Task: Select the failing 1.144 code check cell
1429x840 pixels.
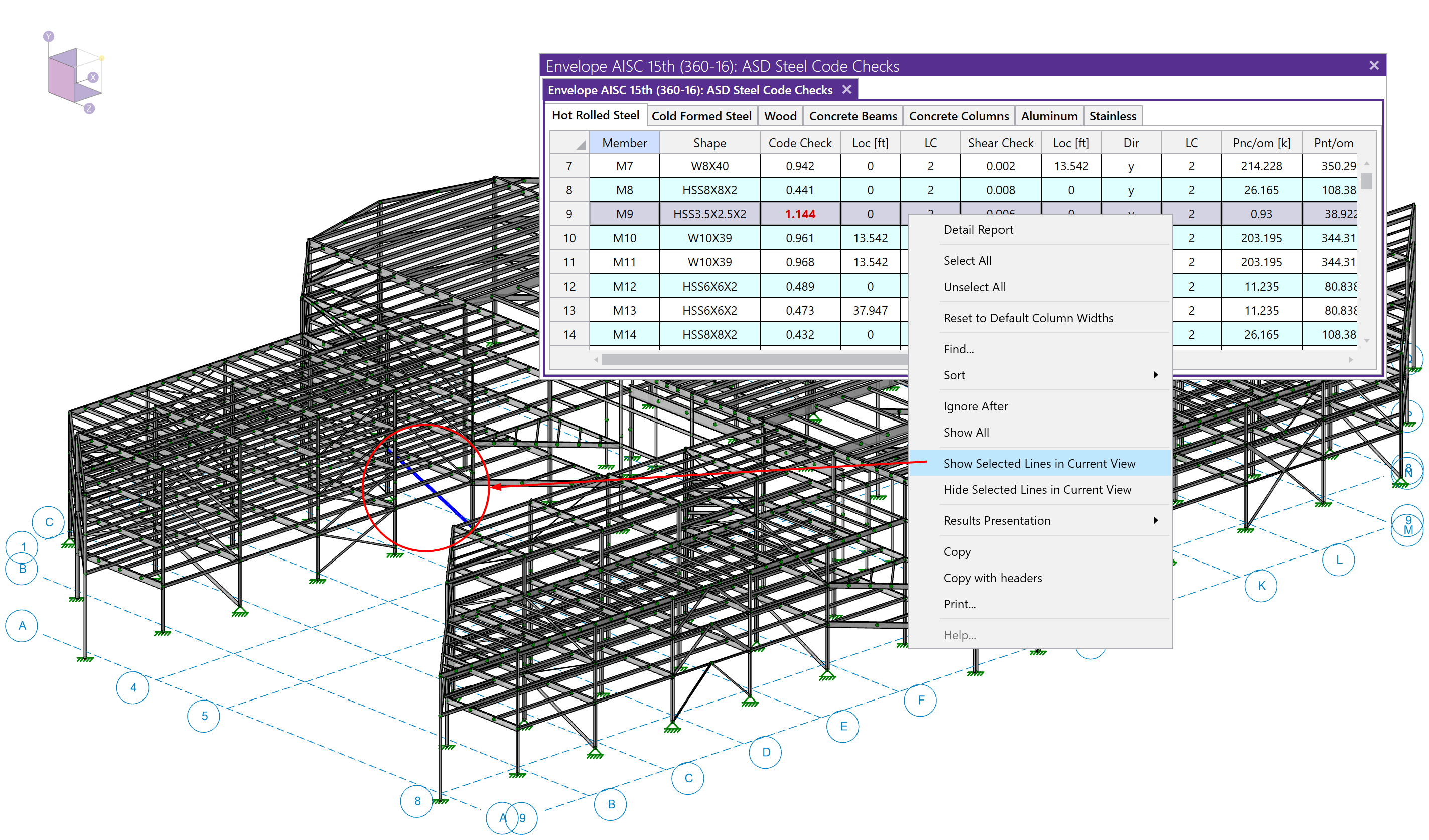Action: tap(800, 214)
